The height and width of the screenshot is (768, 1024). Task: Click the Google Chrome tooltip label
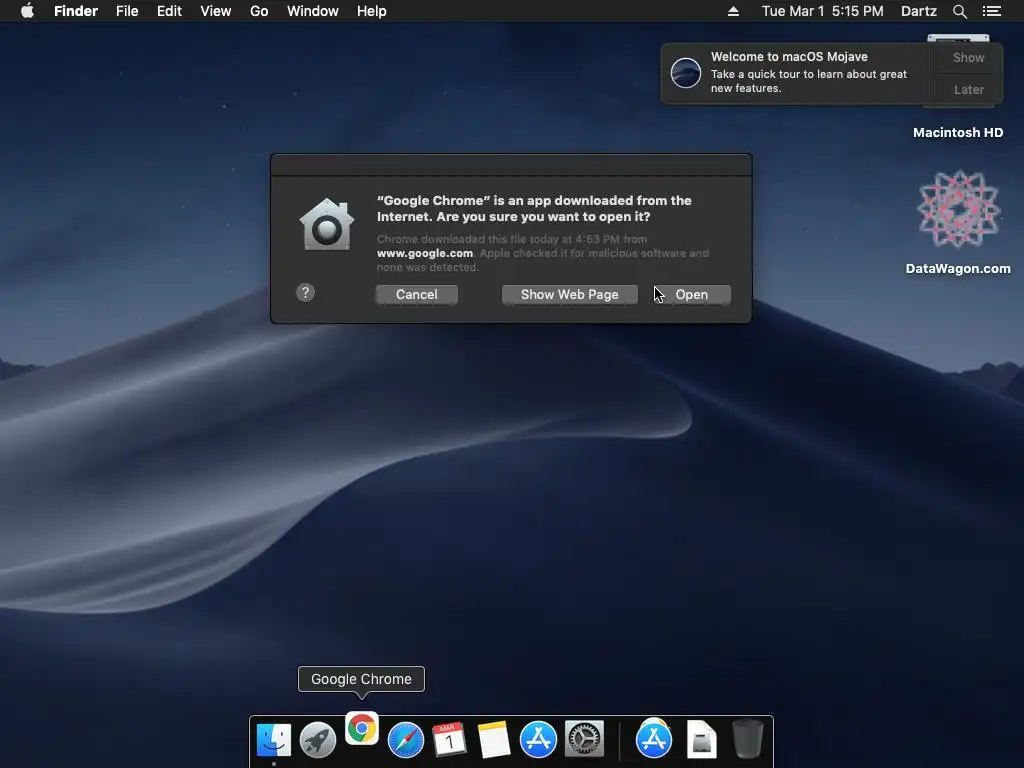(361, 679)
